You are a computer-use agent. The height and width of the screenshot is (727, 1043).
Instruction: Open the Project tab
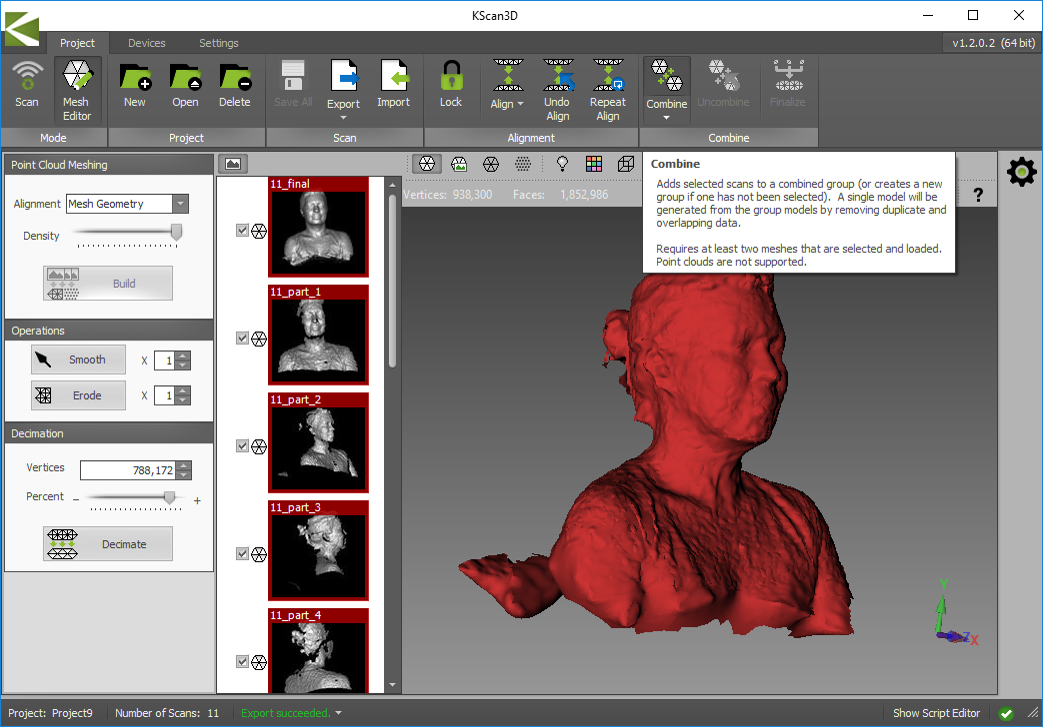[77, 43]
